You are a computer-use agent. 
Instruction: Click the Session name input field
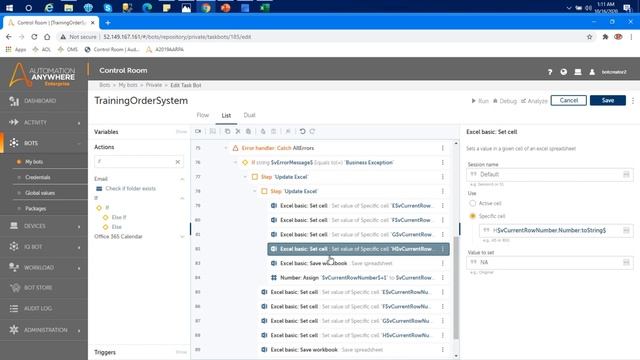pos(550,175)
